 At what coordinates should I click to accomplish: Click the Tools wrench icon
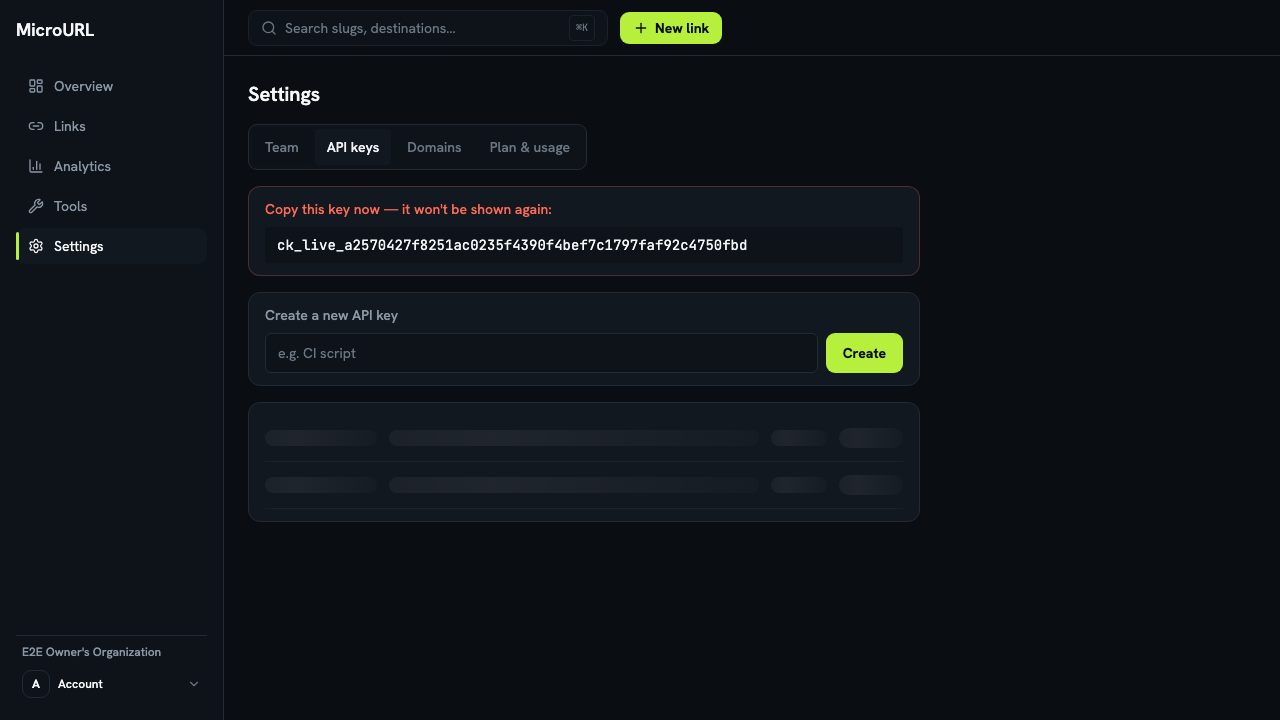(x=36, y=206)
